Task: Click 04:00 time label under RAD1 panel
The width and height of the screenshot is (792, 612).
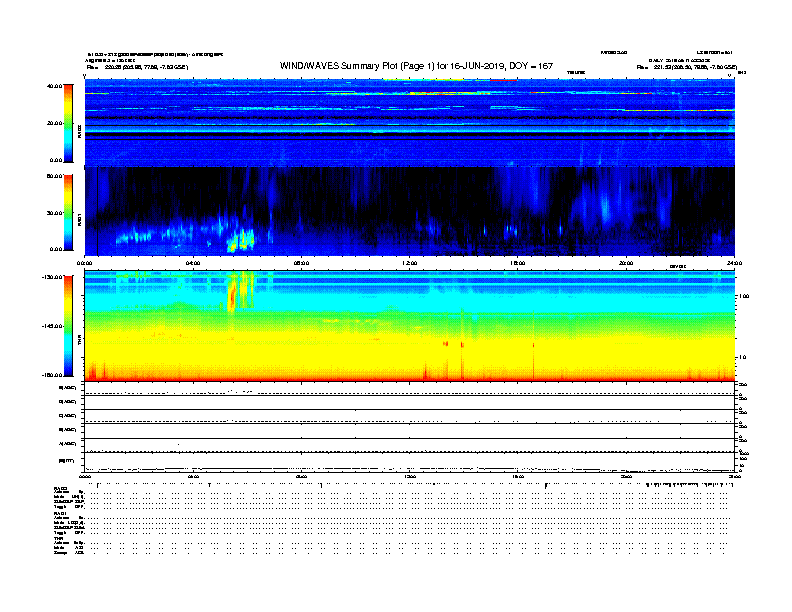Action: click(193, 263)
